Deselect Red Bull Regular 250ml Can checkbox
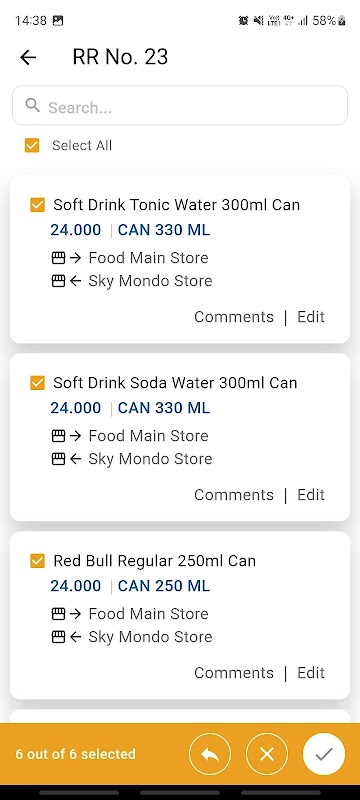The image size is (360, 800). point(37,561)
